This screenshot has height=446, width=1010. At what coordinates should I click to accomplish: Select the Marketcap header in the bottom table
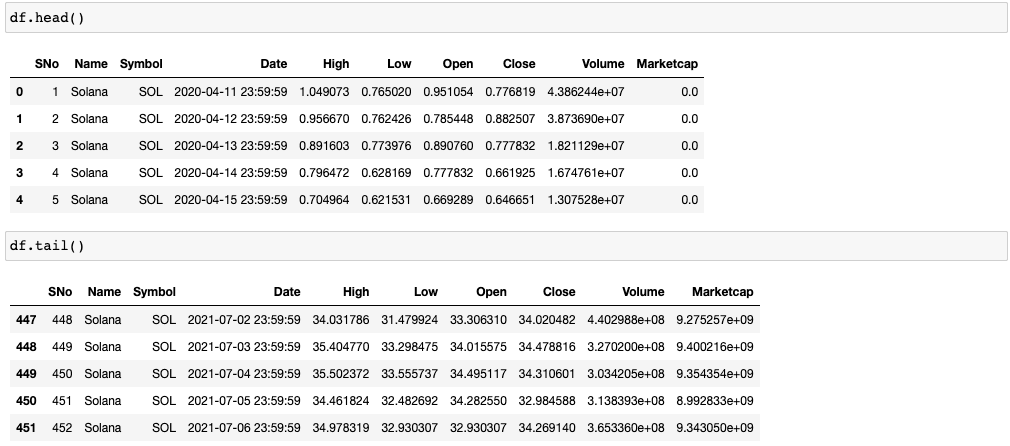pos(722,292)
